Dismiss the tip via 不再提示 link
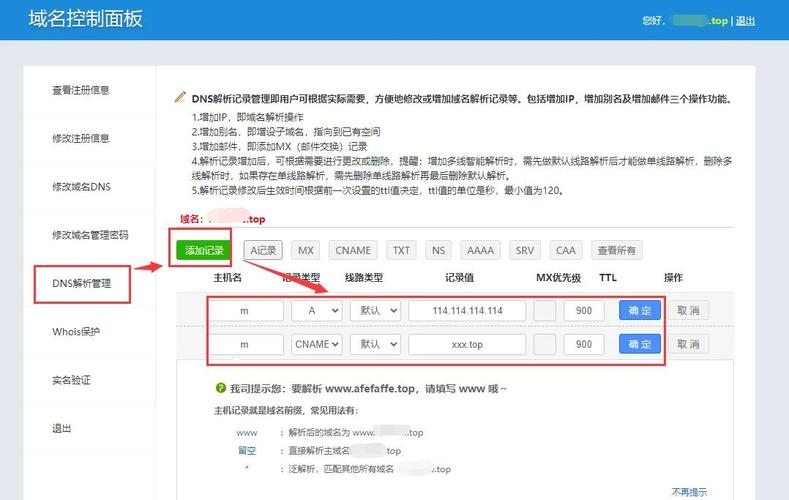789x500 pixels. (x=689, y=492)
